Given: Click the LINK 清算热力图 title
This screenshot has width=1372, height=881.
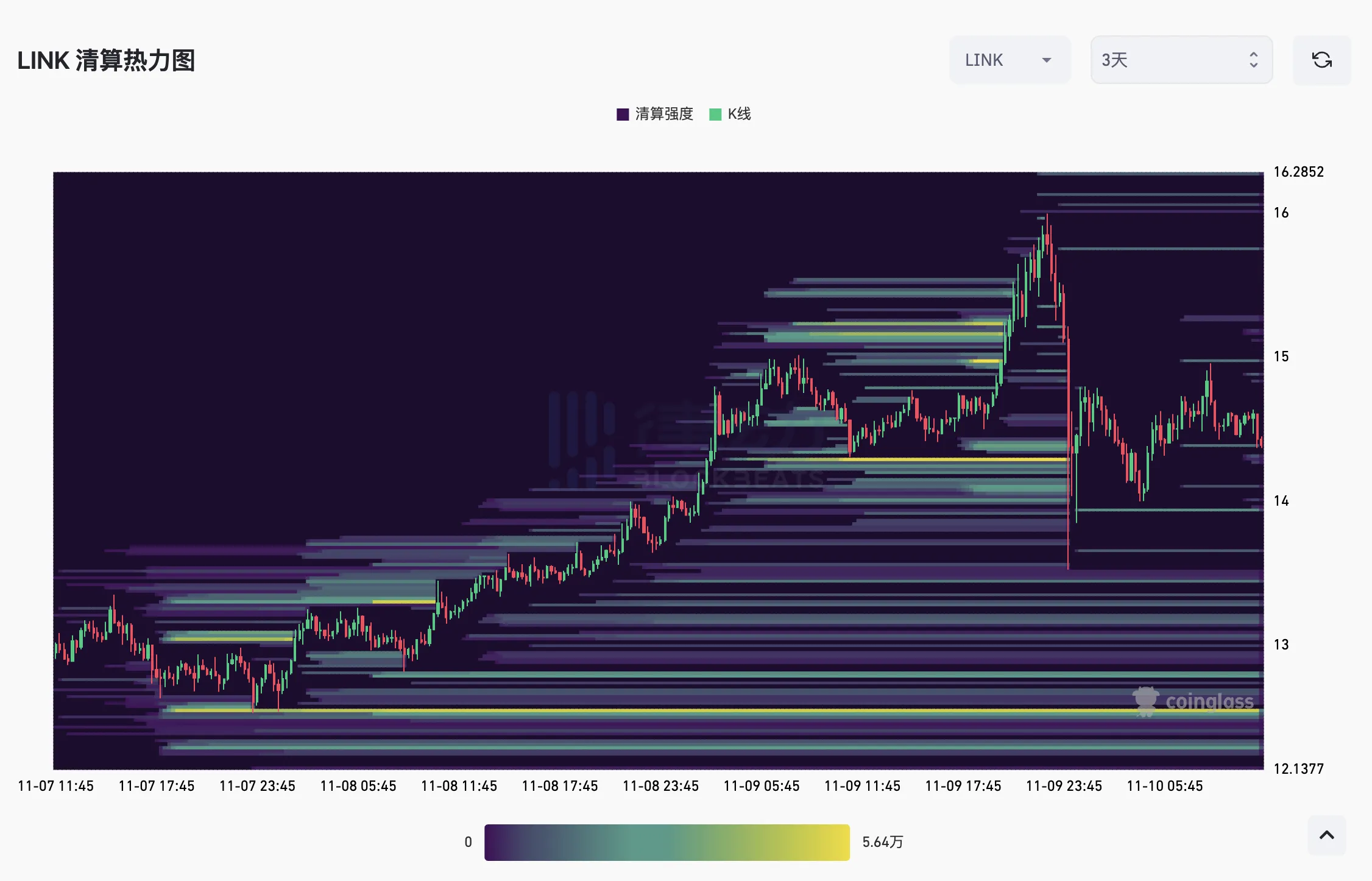Looking at the screenshot, I should pos(106,61).
